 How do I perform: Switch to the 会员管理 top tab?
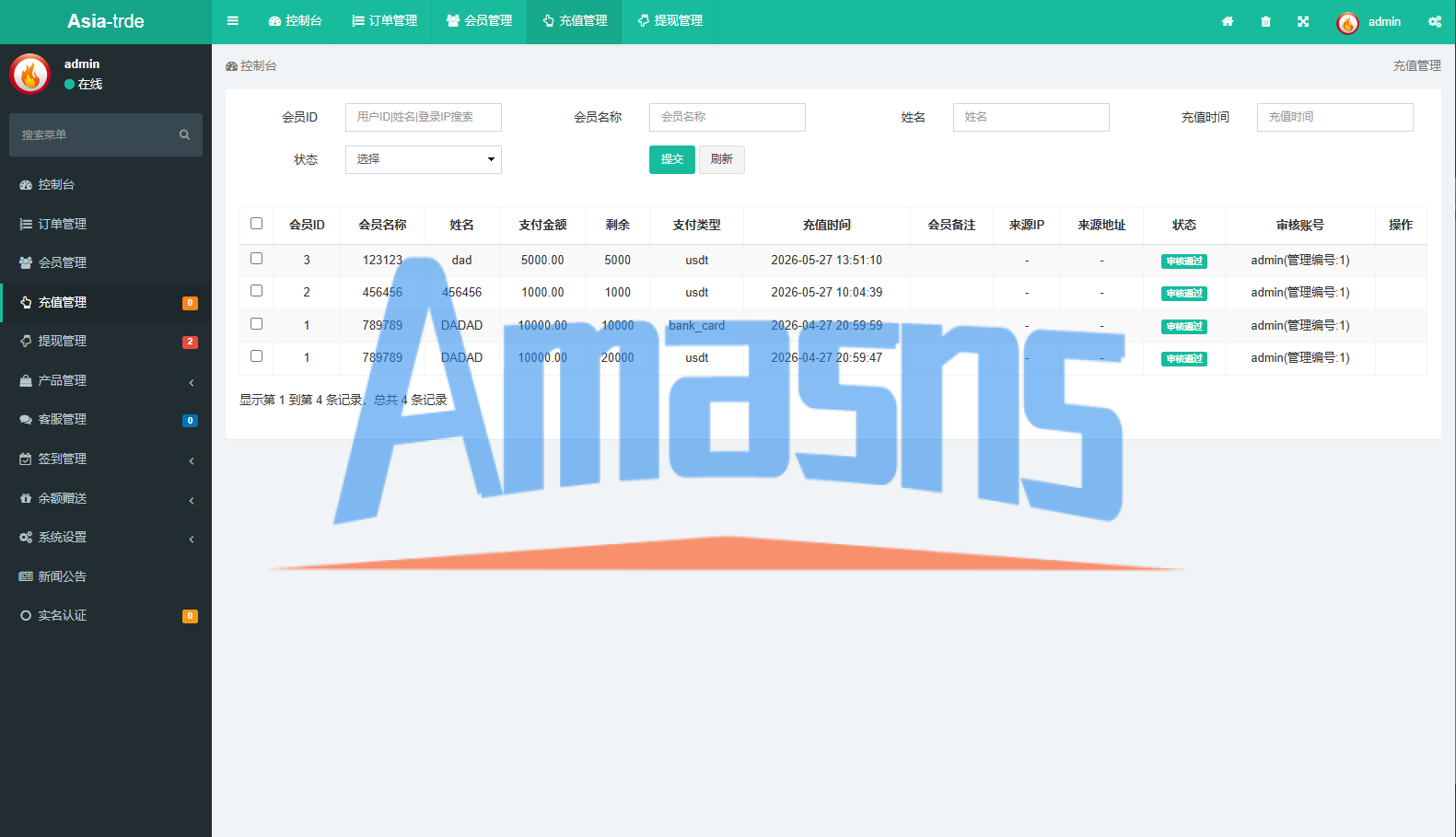479,21
